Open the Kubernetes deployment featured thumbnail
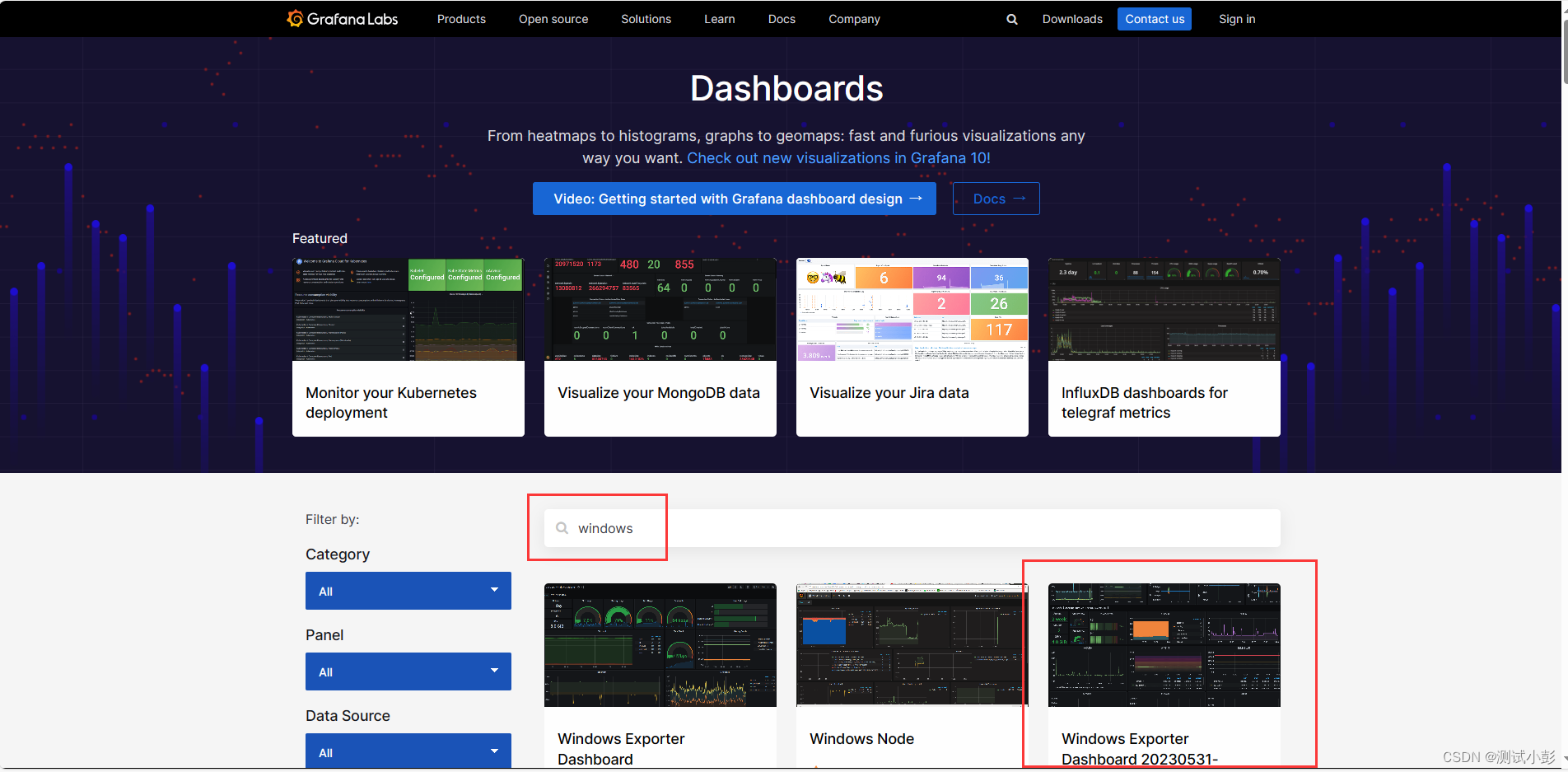1568x772 pixels. (x=408, y=309)
